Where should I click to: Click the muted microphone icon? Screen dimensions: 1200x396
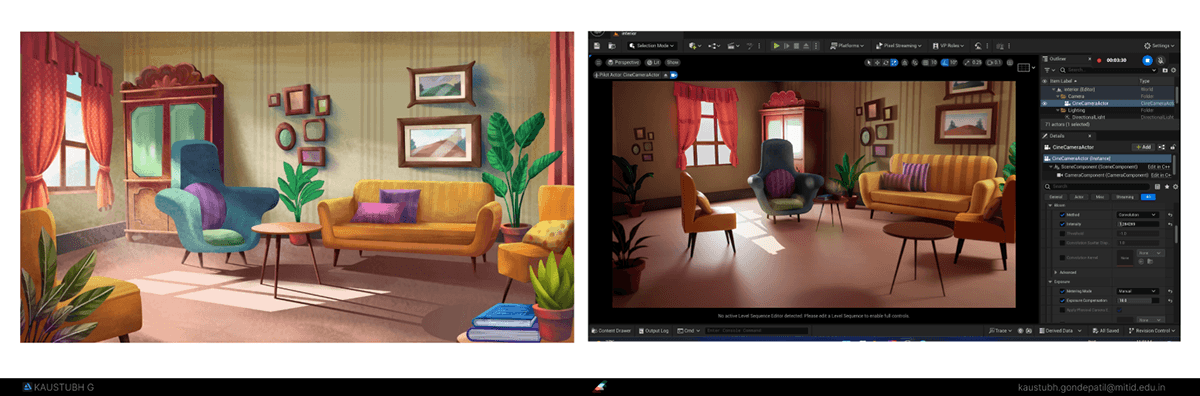[1160, 60]
